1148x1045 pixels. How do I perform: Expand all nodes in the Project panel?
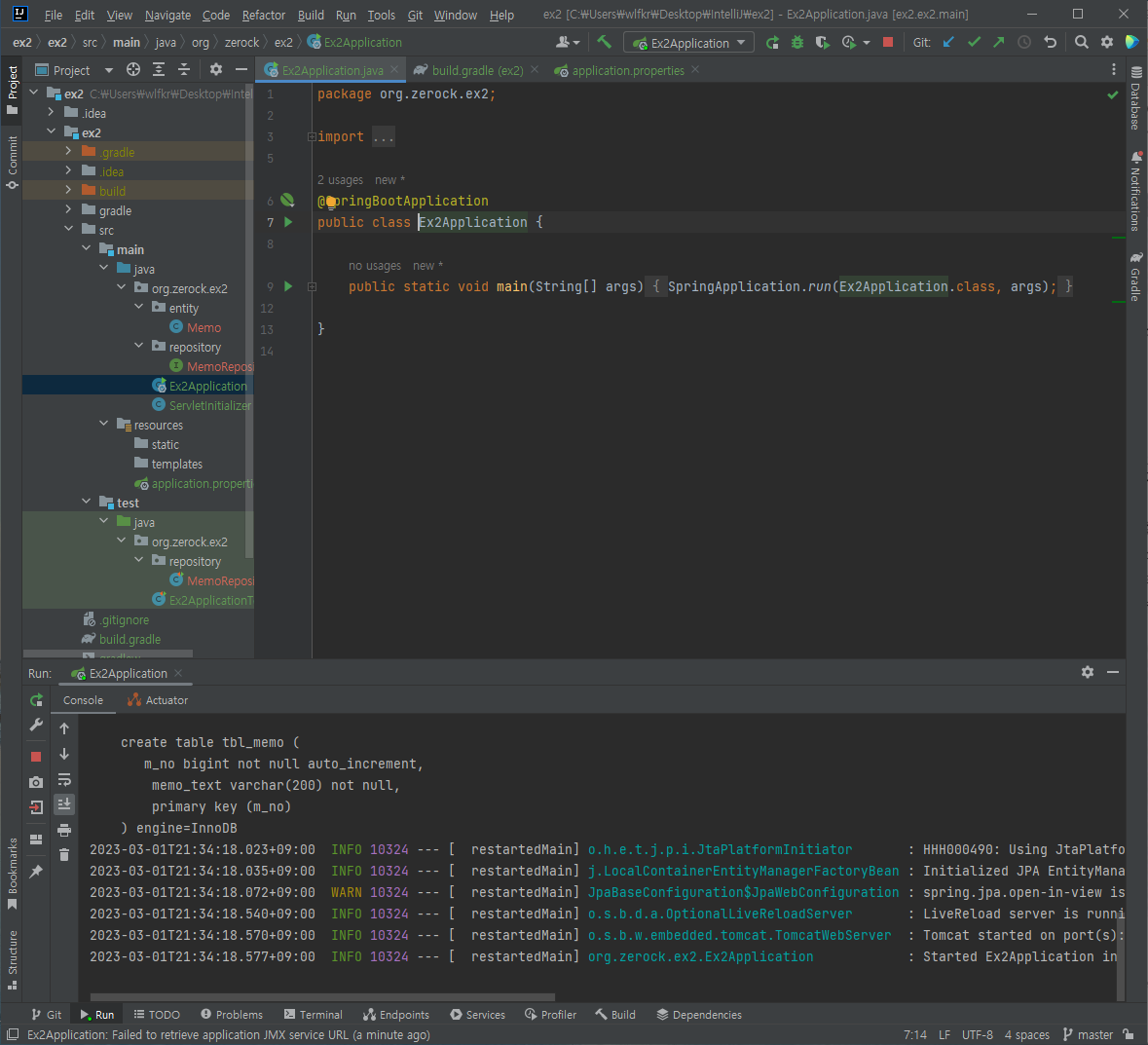click(x=158, y=69)
